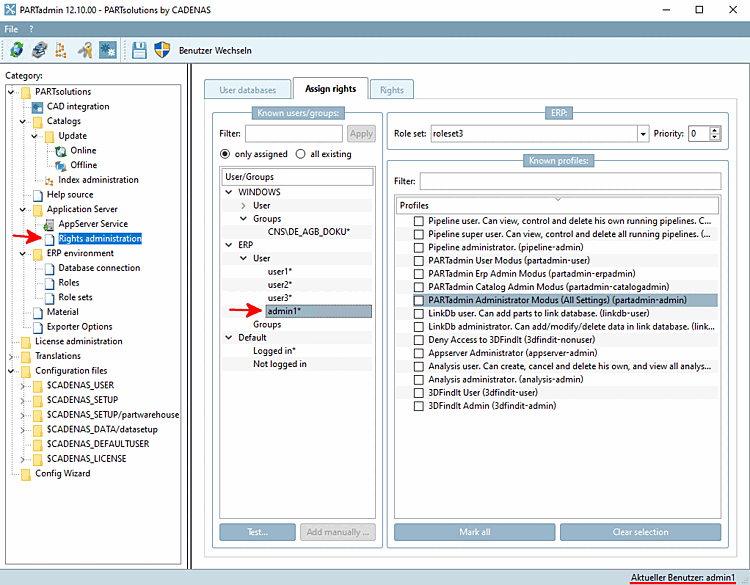This screenshot has width=750, height=585.
Task: Click the Known profiles Filter field
Action: [570, 181]
